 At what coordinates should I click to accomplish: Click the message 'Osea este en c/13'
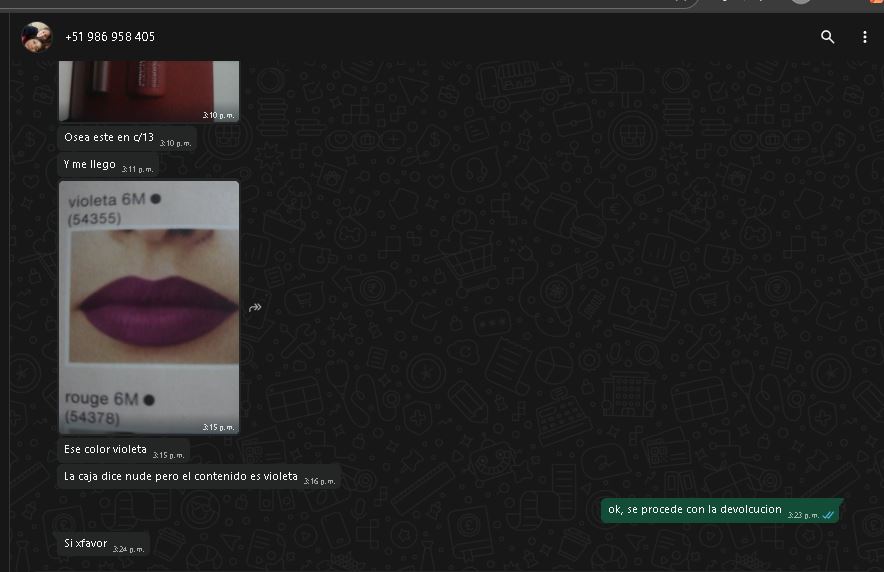coord(109,138)
